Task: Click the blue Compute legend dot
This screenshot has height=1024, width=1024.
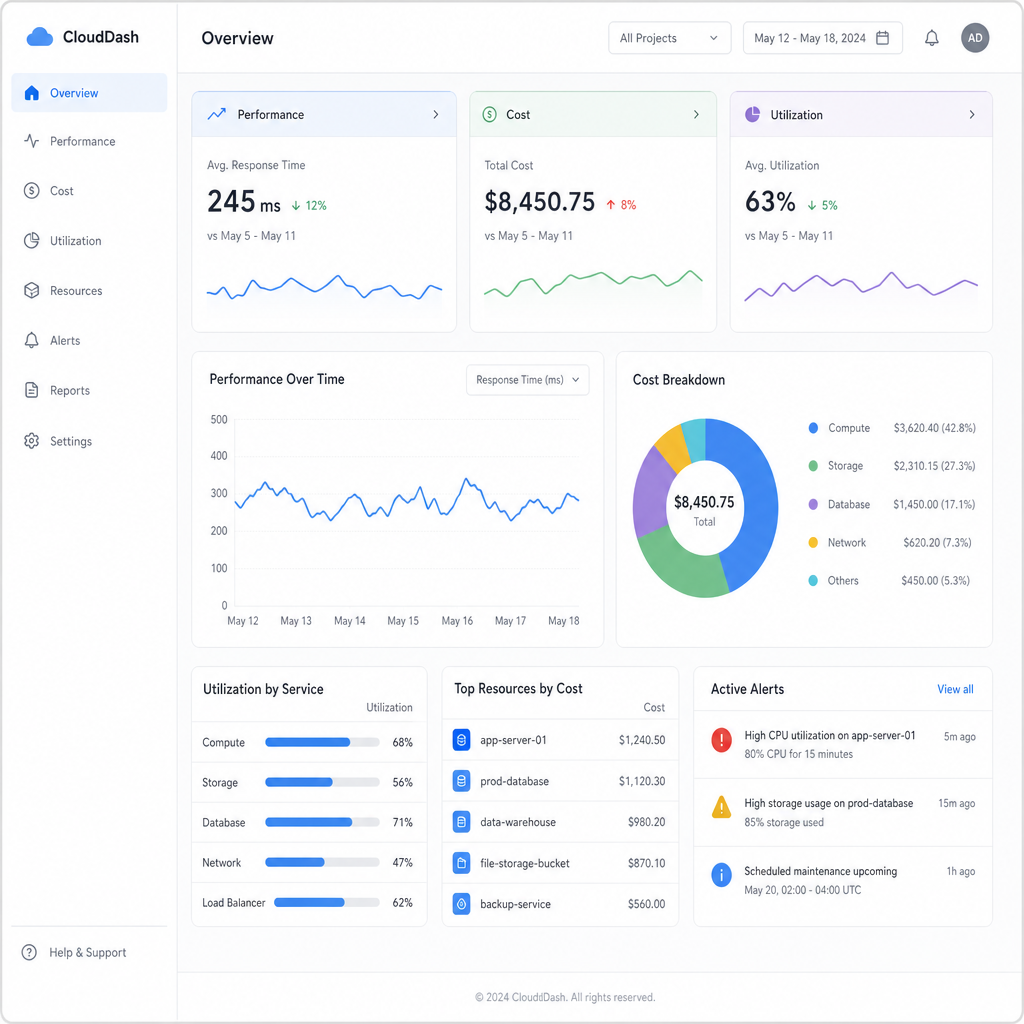Action: coord(813,428)
